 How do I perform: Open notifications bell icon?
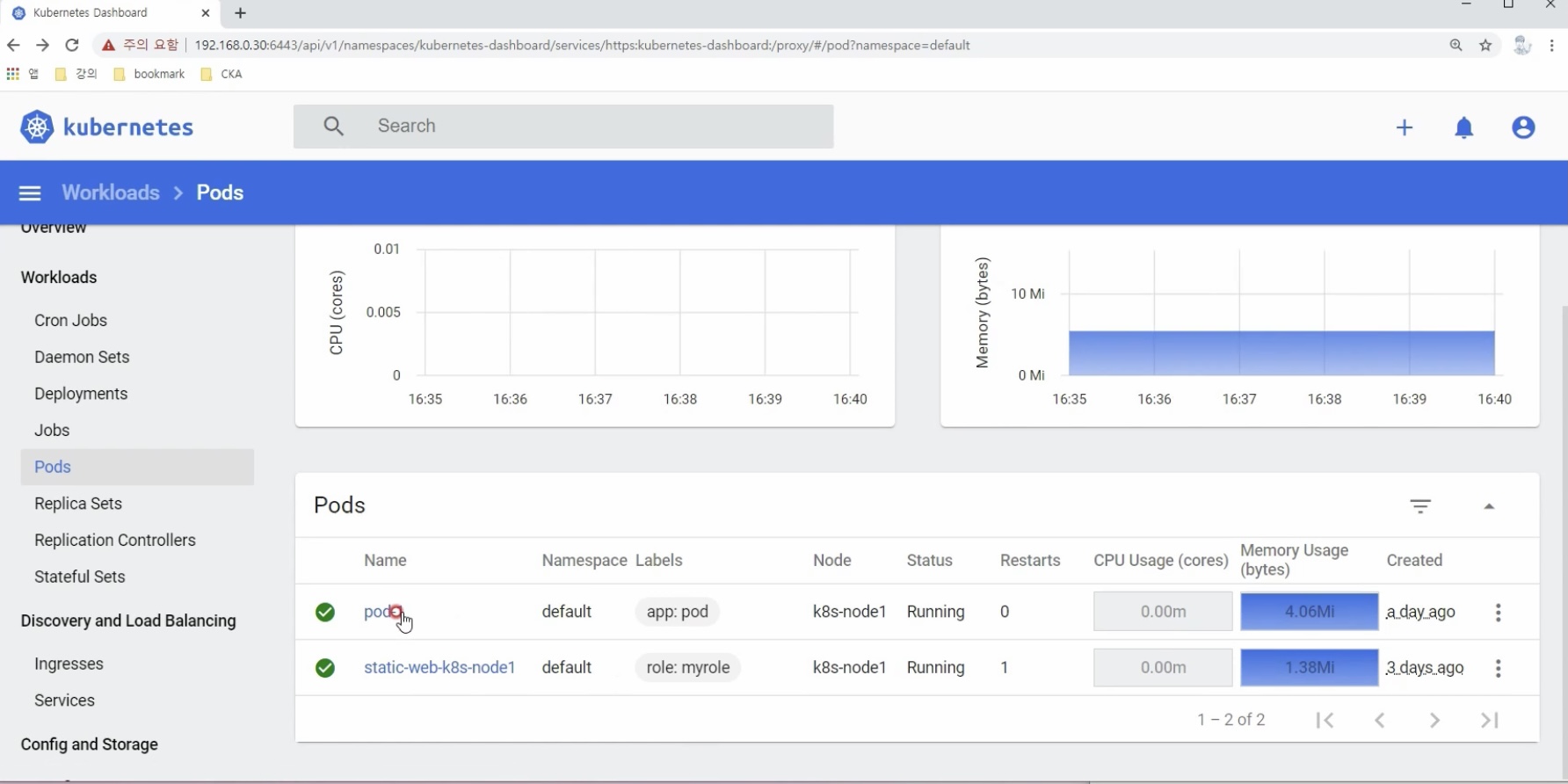[x=1463, y=128]
